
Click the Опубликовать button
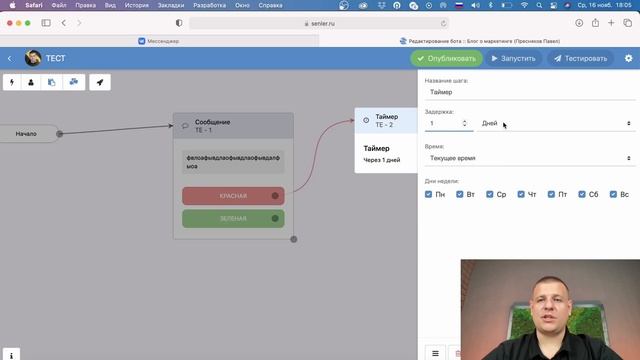447,58
